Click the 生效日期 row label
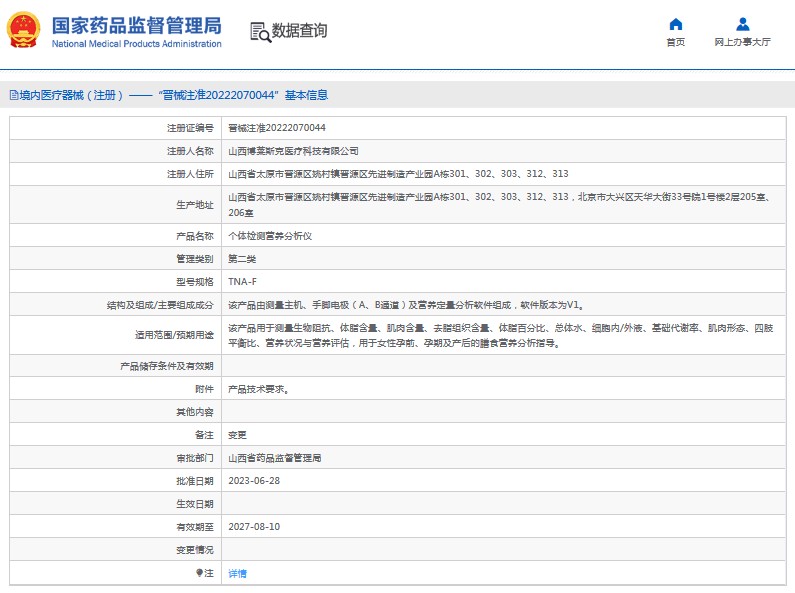 pyautogui.click(x=195, y=504)
